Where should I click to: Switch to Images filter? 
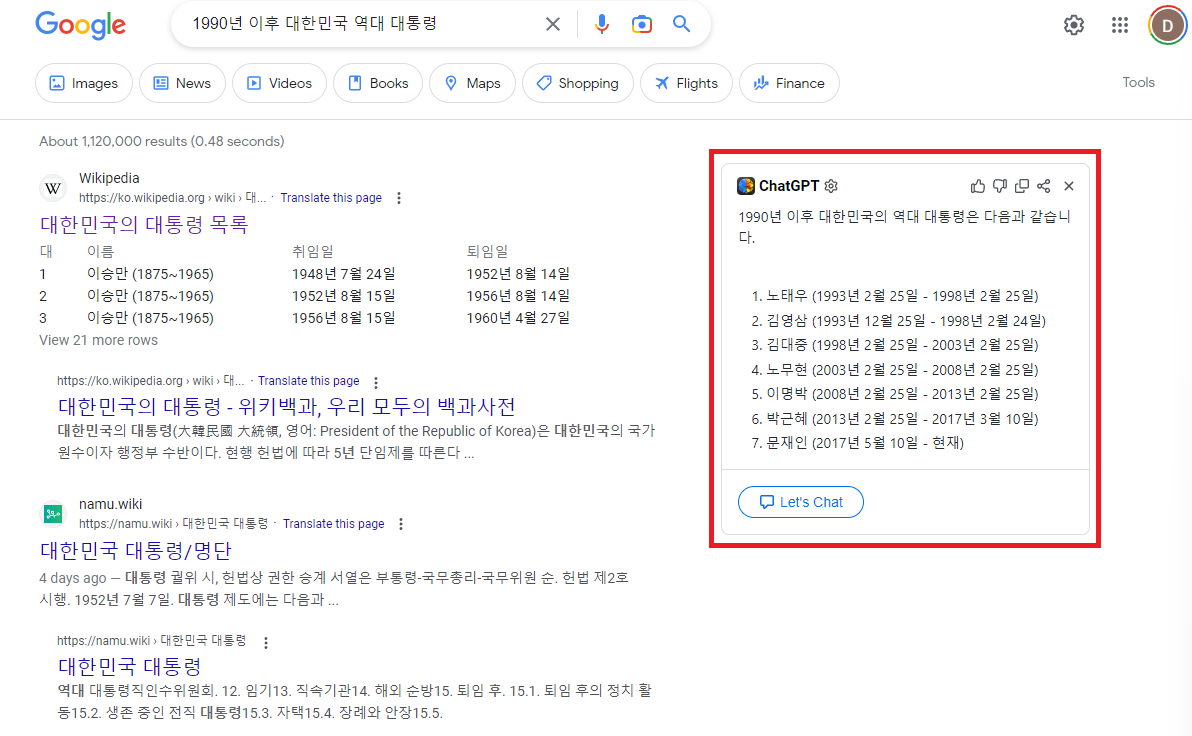coord(84,83)
